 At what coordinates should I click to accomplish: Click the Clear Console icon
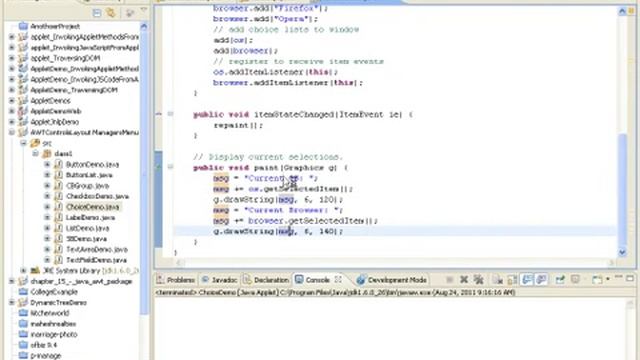click(x=498, y=280)
